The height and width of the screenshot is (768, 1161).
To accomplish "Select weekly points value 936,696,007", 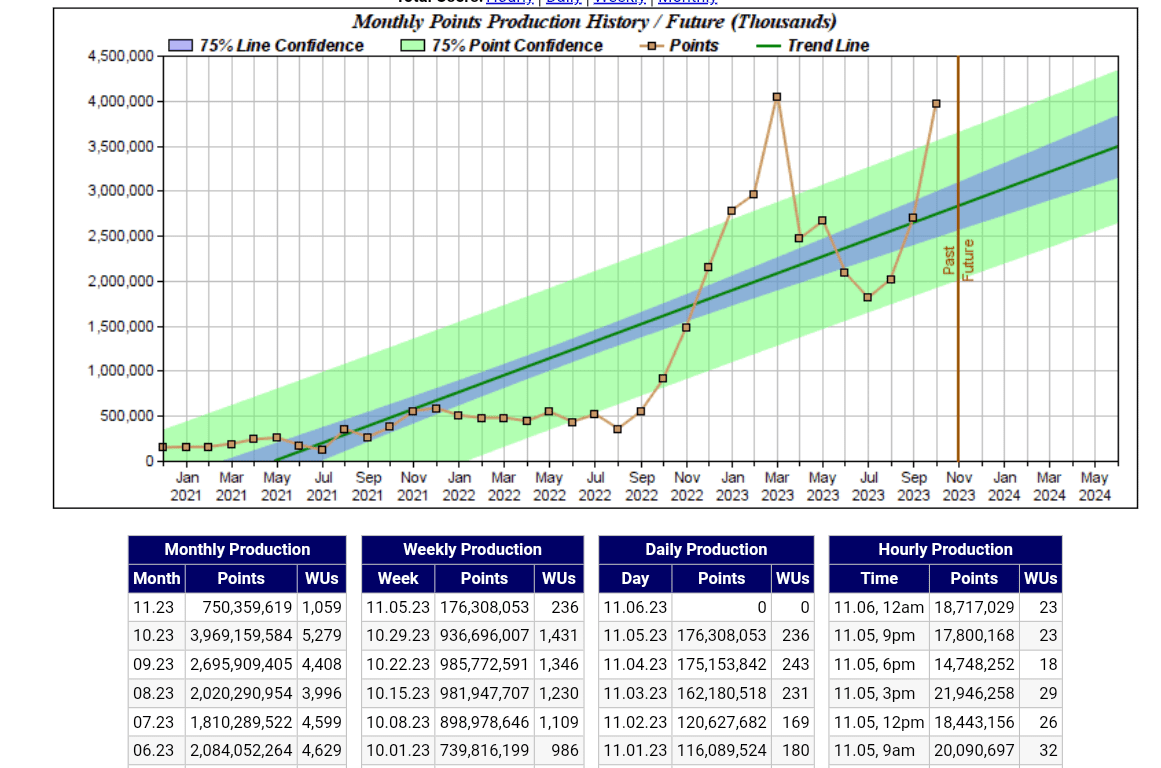I will 485,635.
